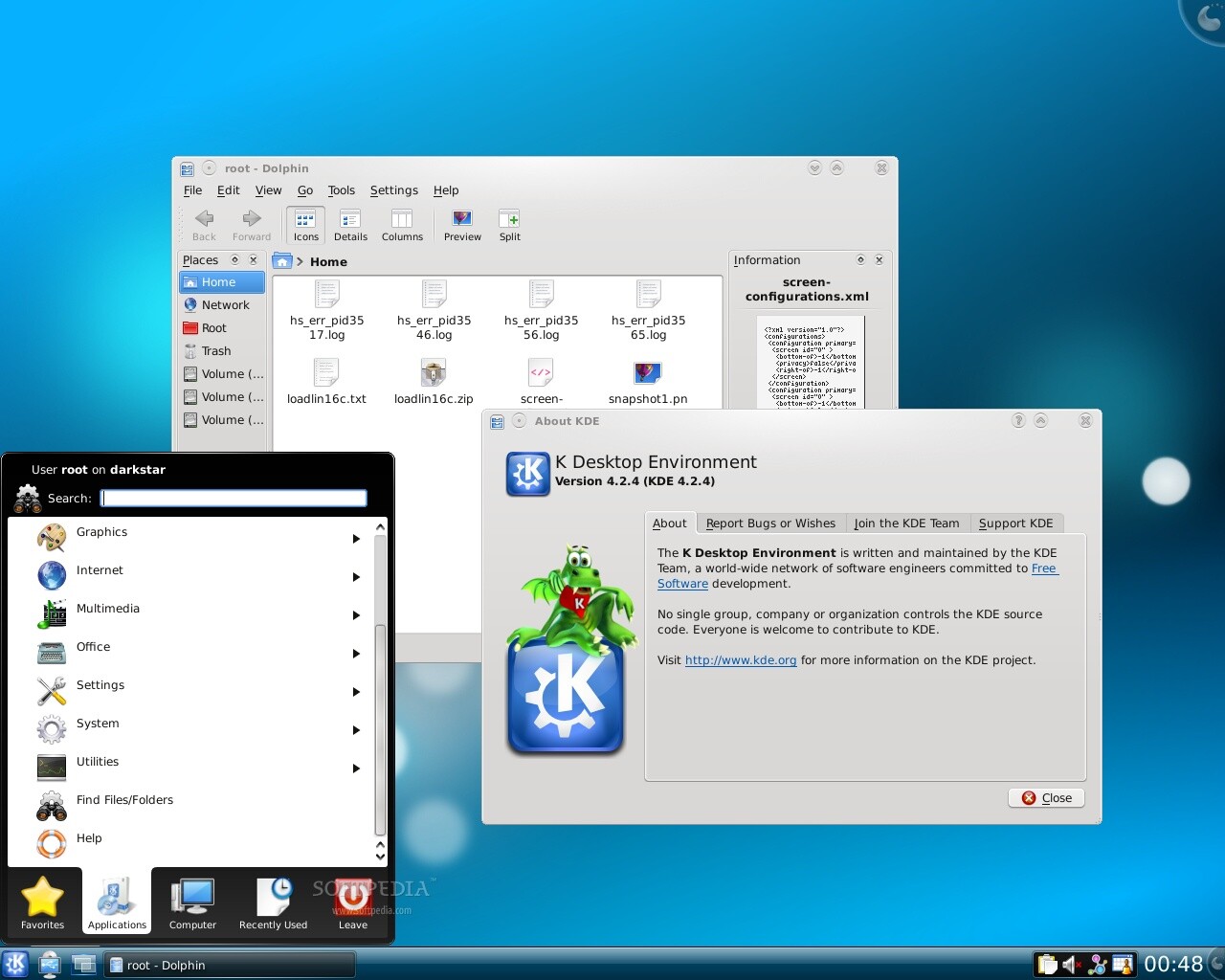This screenshot has height=980, width=1225.
Task: Select the Columns view icon
Action: point(402,225)
